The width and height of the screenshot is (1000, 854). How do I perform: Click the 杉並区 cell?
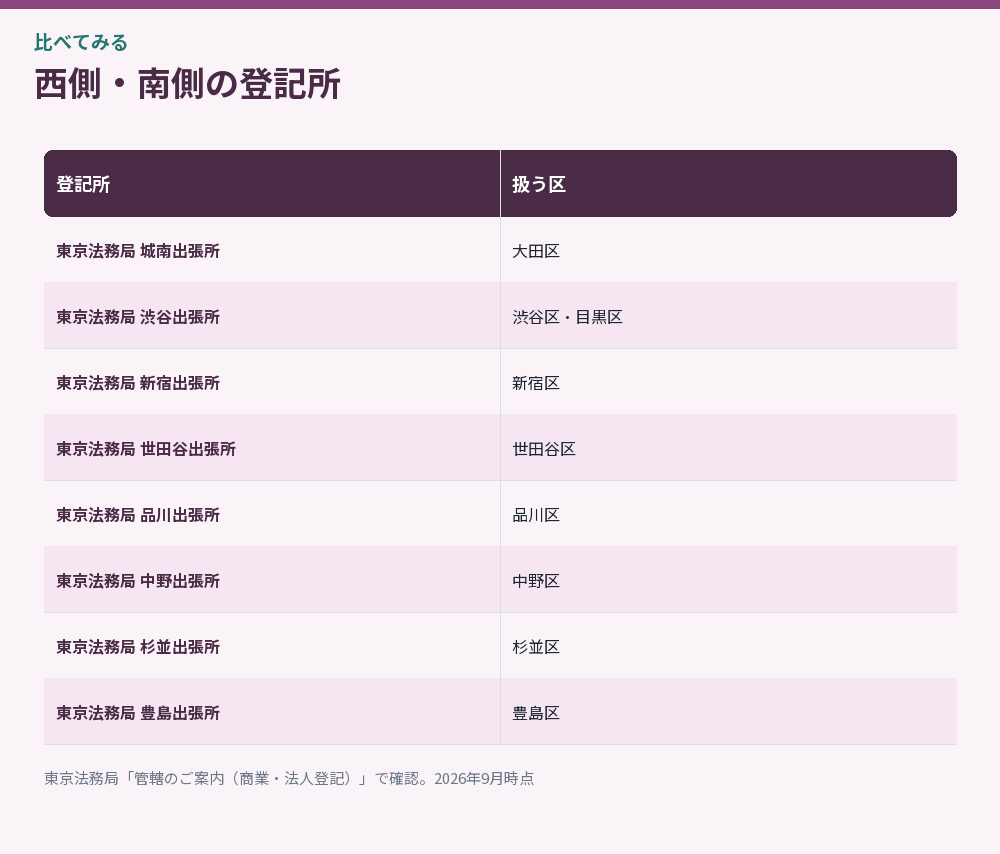point(729,646)
